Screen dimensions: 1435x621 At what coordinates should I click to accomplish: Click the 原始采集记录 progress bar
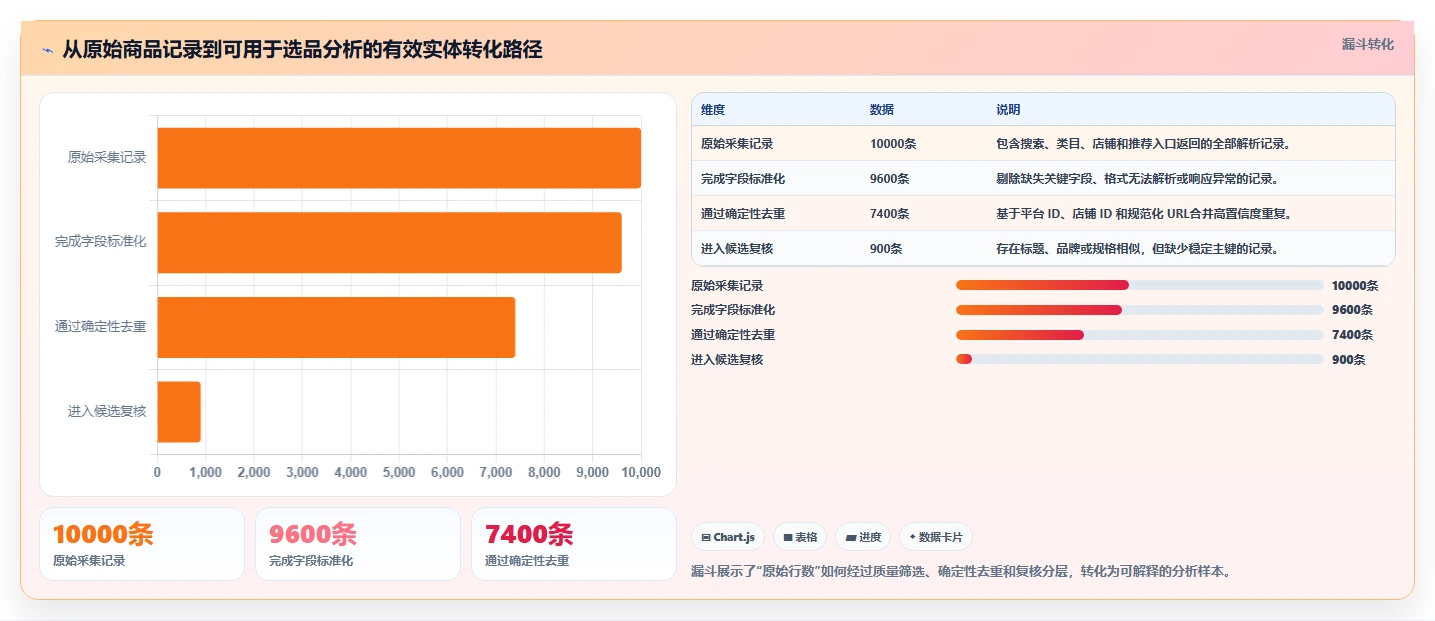[1140, 285]
